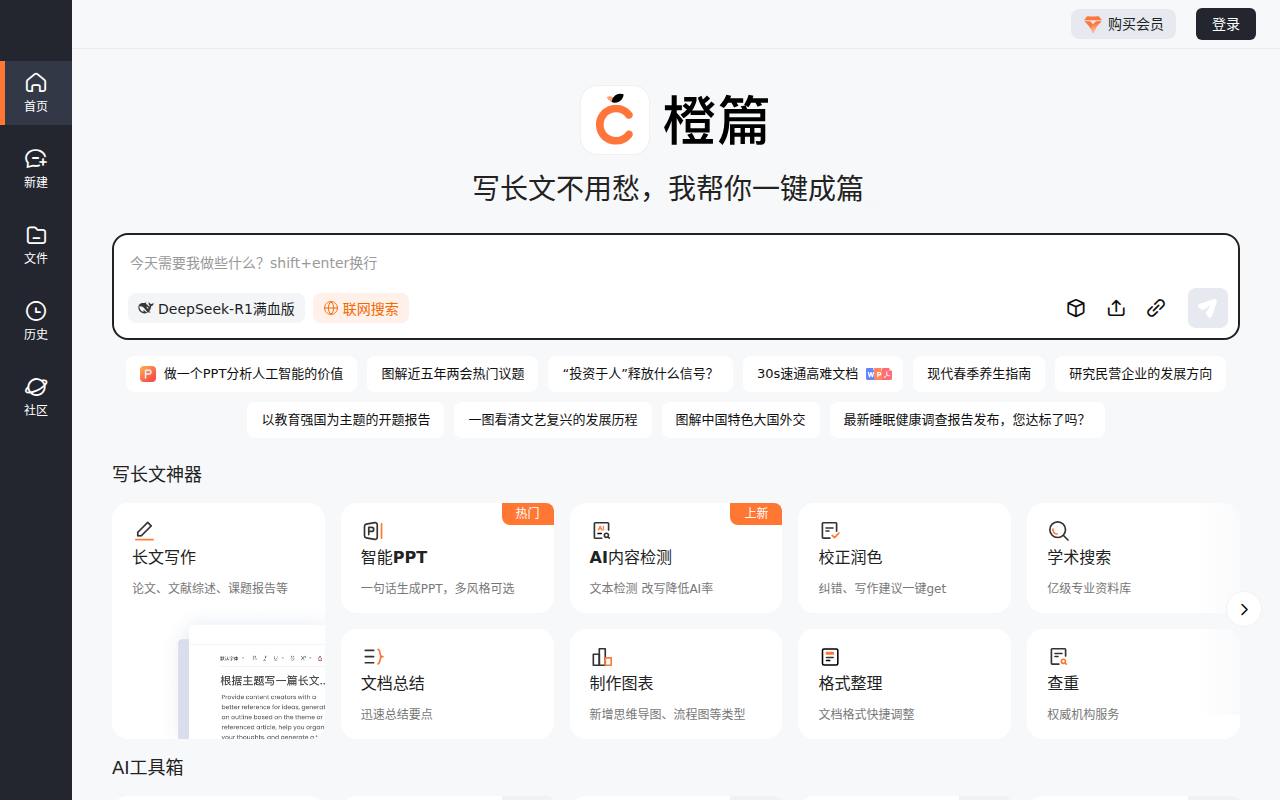
Task: Select the 文档总结 summarizer
Action: click(447, 683)
